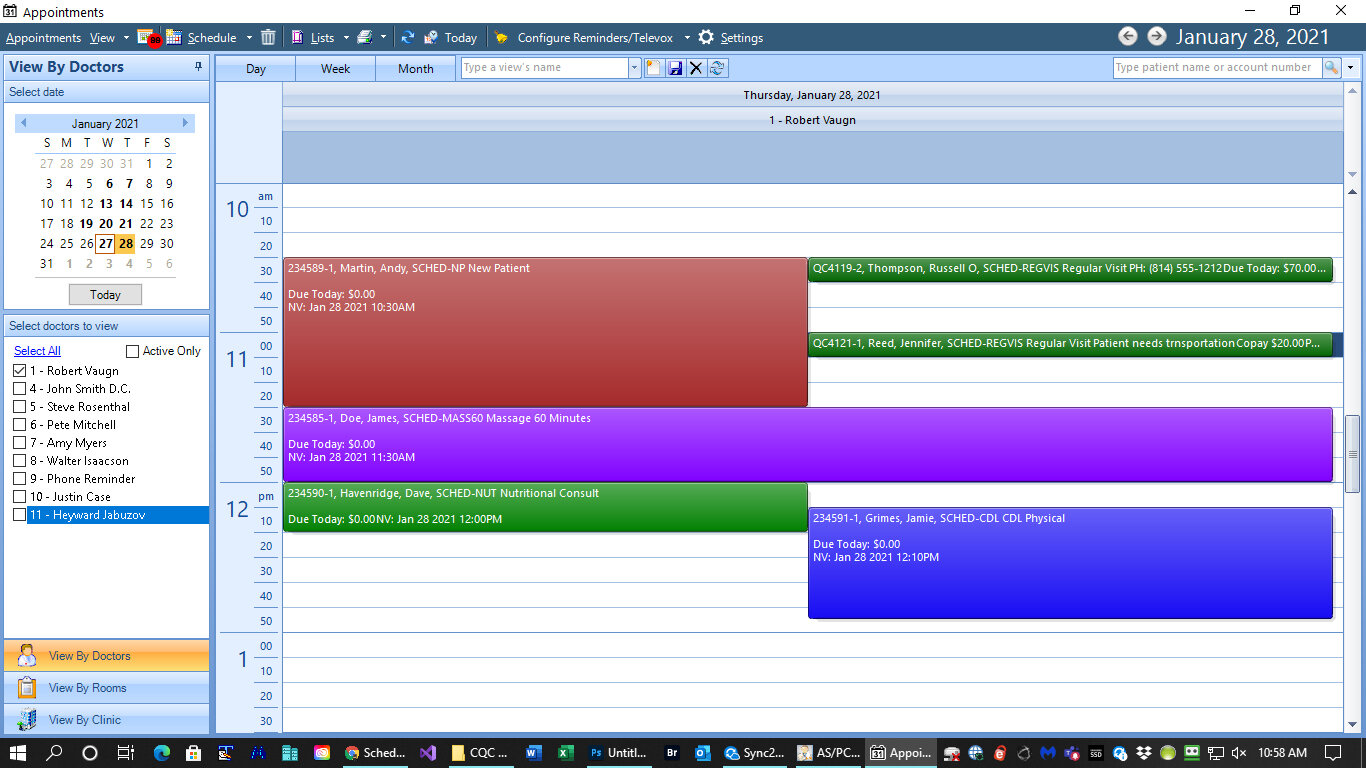Click the calendar icon with red badge
Screen dimensions: 1366x768
click(x=148, y=37)
